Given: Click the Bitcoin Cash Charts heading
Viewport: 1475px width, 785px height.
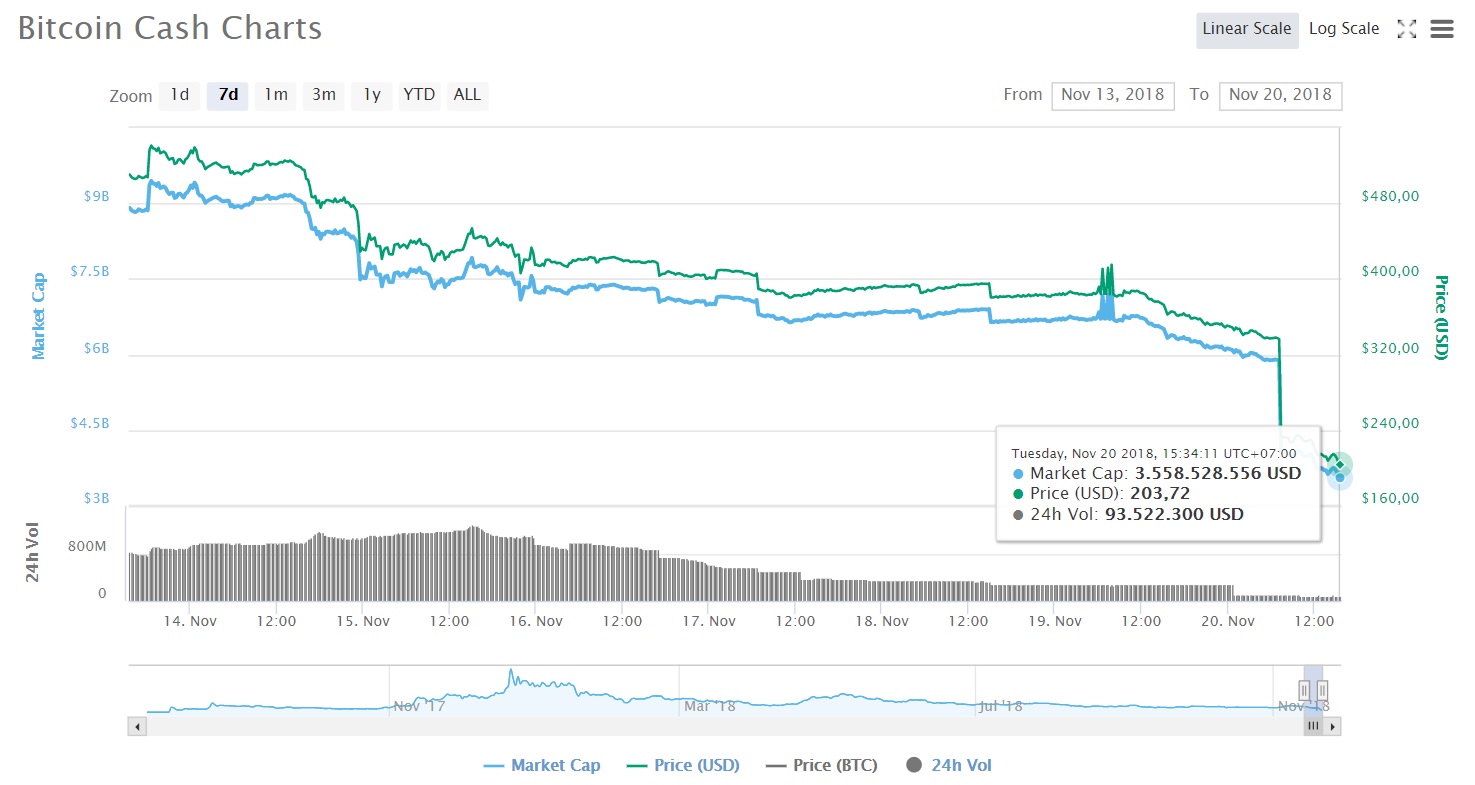Looking at the screenshot, I should click(x=170, y=28).
